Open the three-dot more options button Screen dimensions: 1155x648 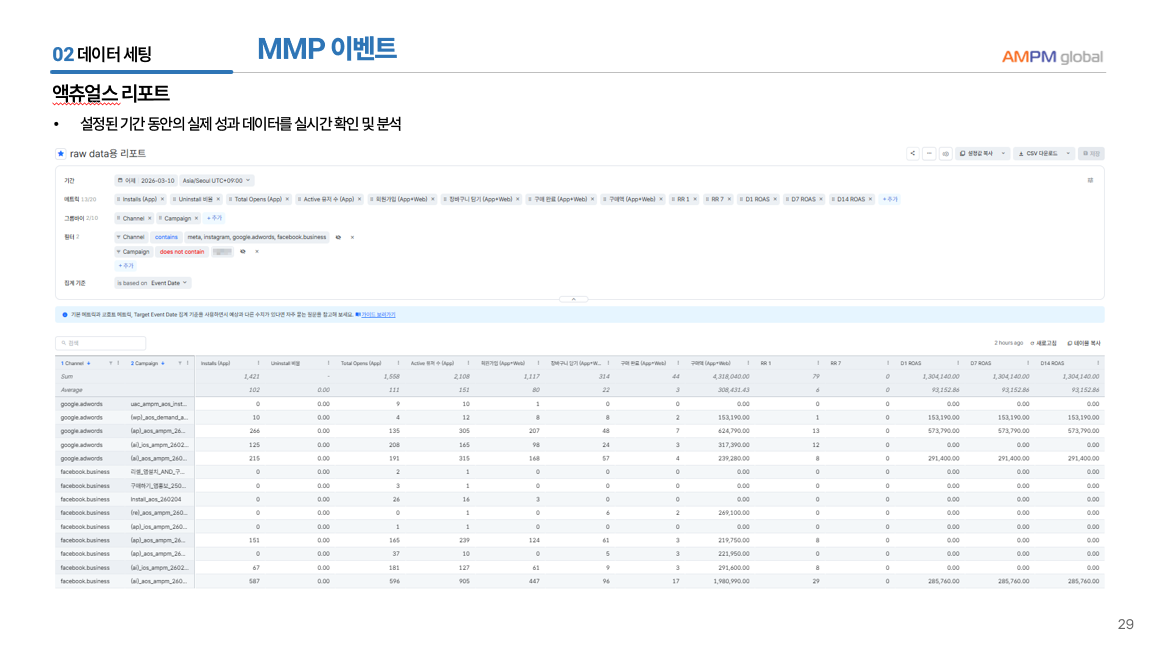tap(928, 153)
